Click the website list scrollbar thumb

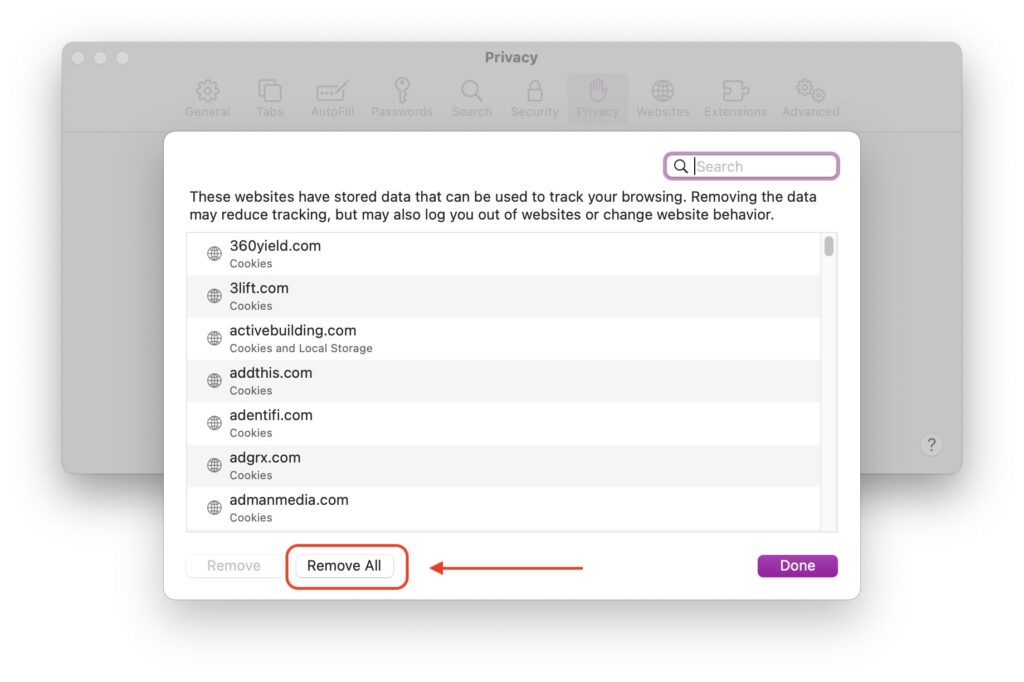pos(829,246)
